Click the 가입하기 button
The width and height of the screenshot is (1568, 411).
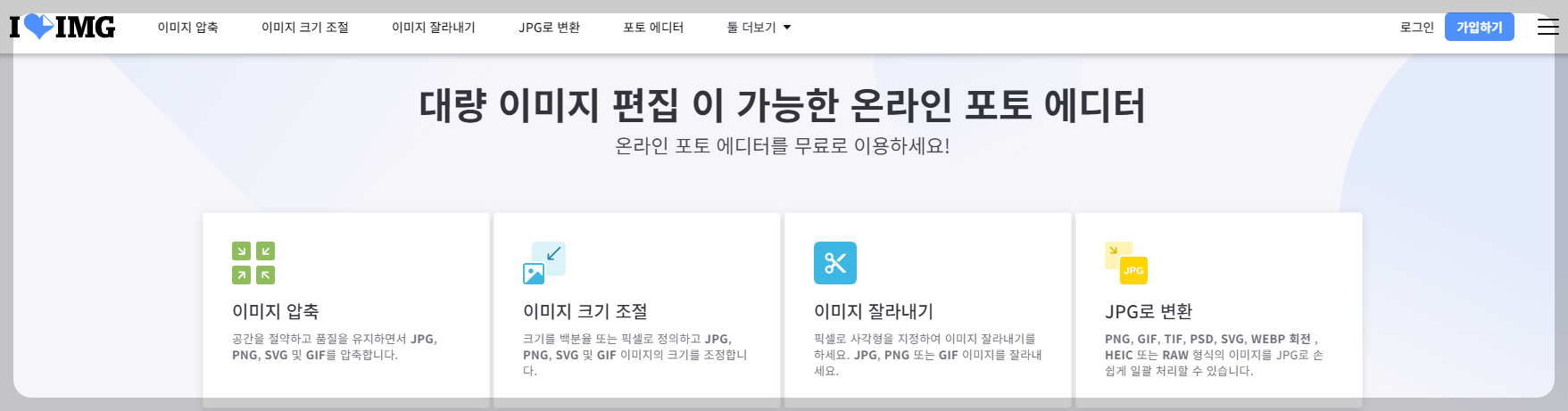1480,28
